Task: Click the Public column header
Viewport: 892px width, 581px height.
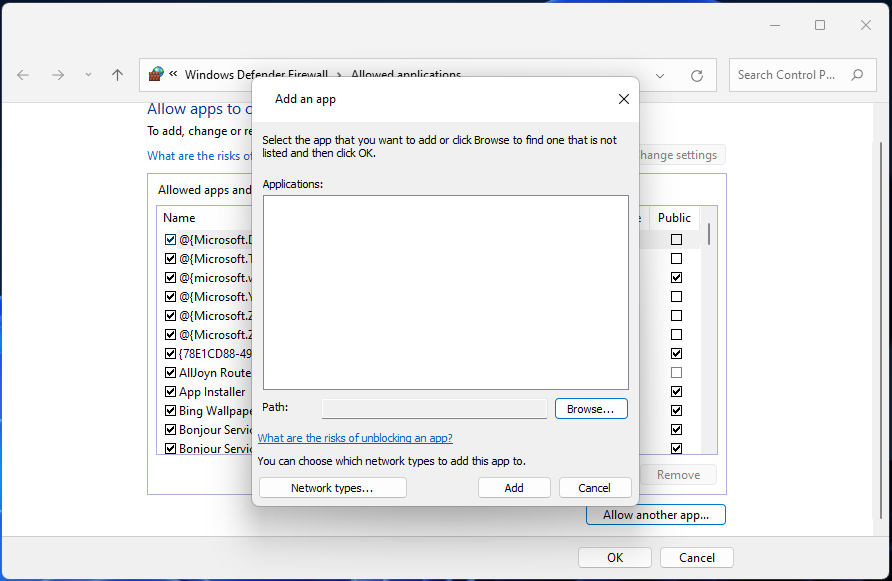Action: click(674, 218)
